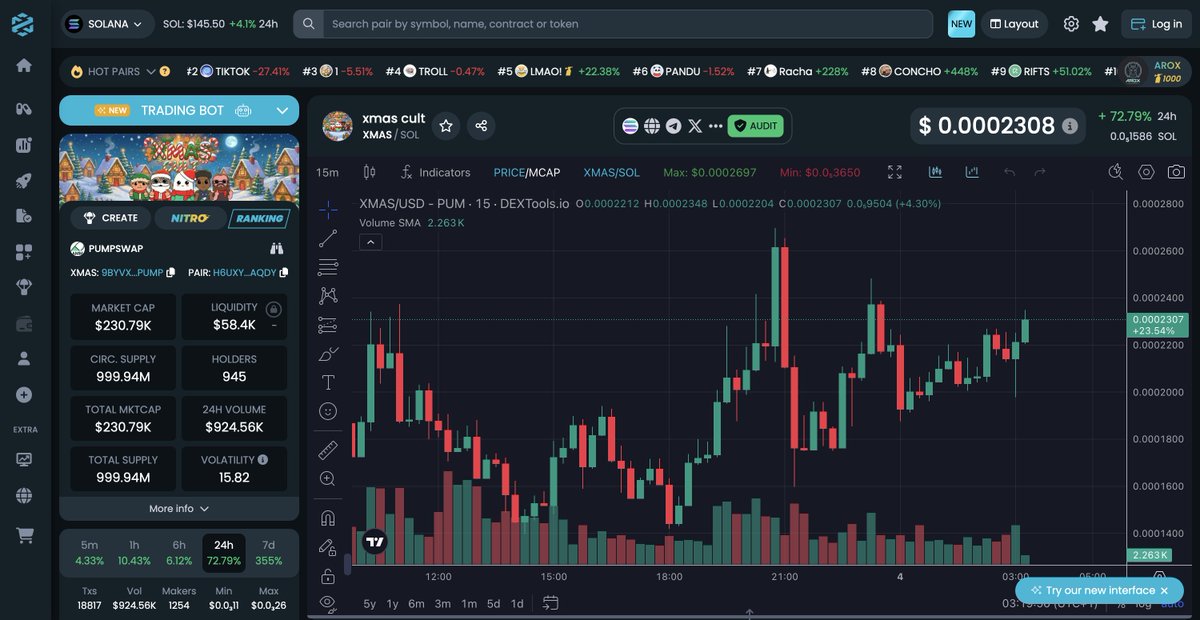Toggle magnet mode in the drawing toolbar

coord(328,516)
